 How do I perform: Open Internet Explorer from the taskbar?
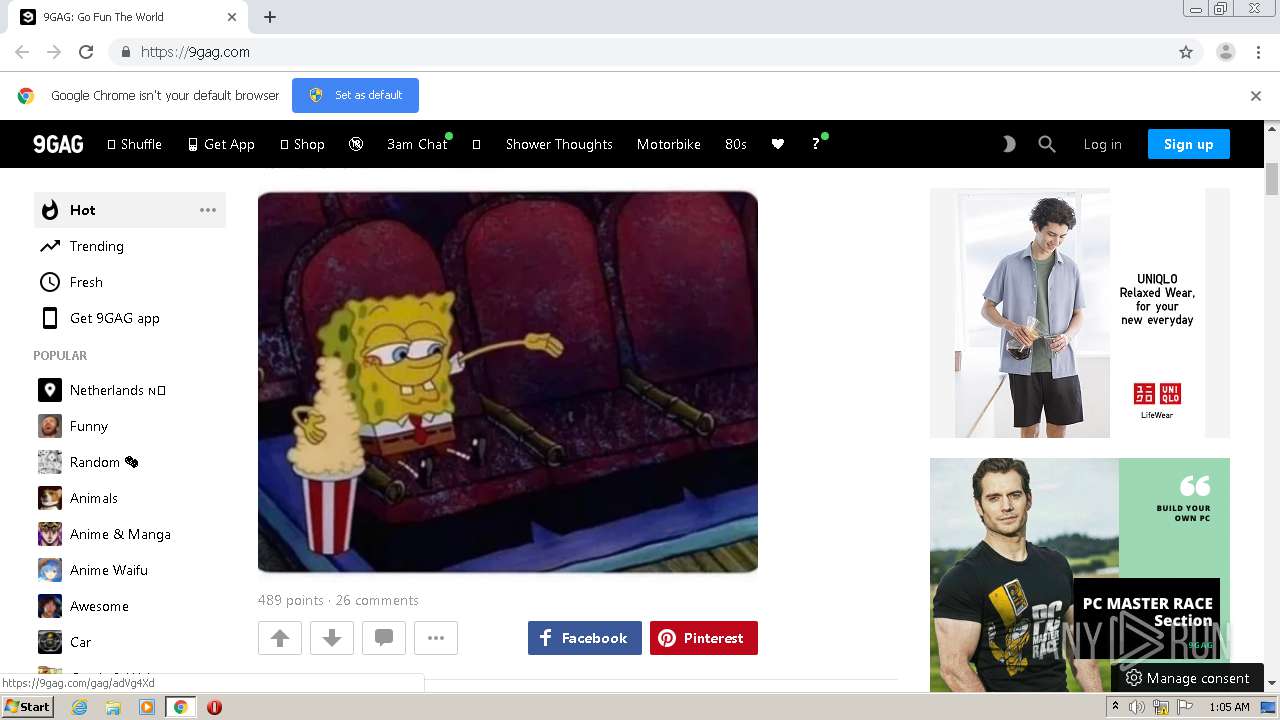(79, 707)
